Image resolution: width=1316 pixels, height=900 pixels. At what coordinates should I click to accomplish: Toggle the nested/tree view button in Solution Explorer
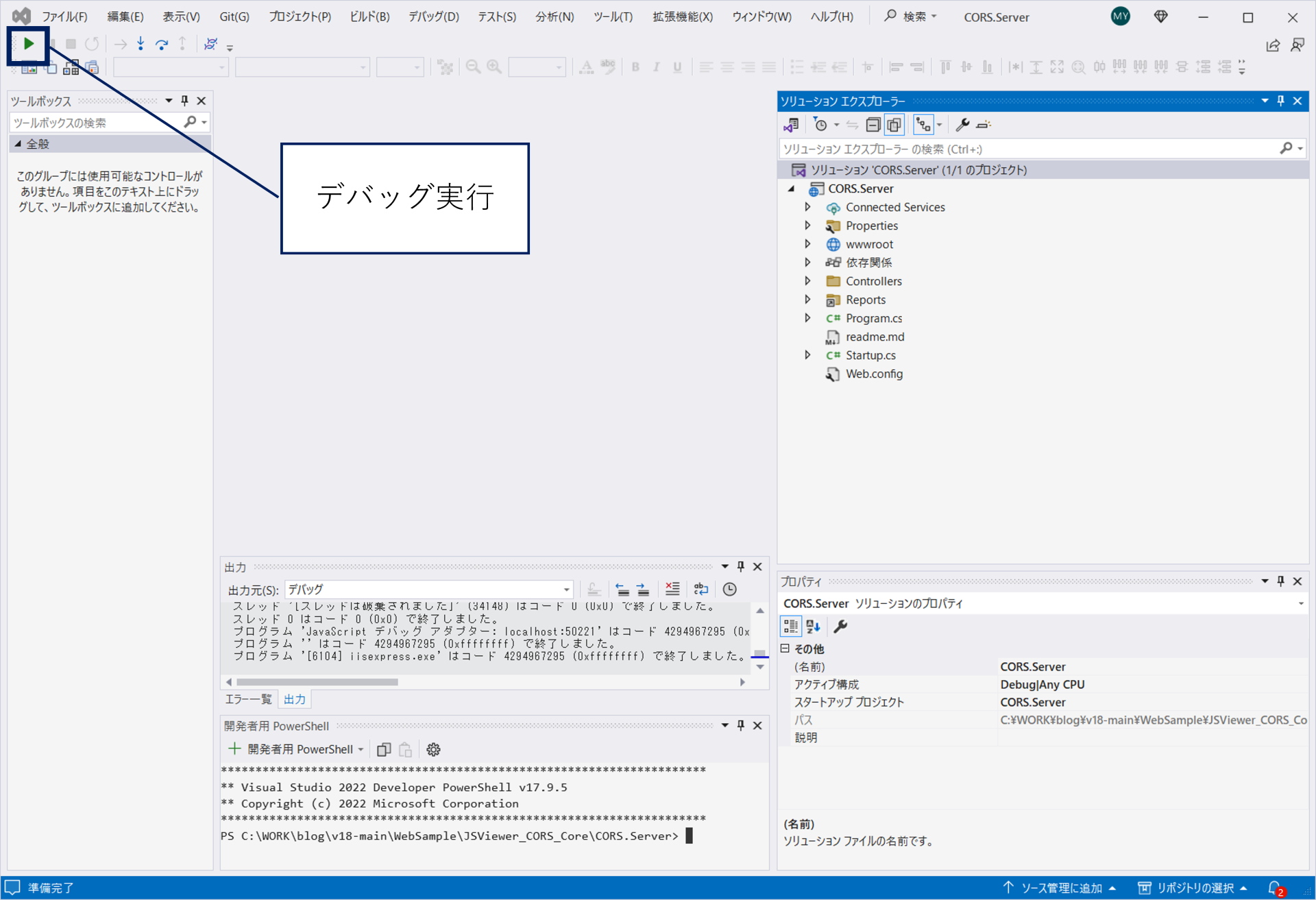[x=923, y=125]
